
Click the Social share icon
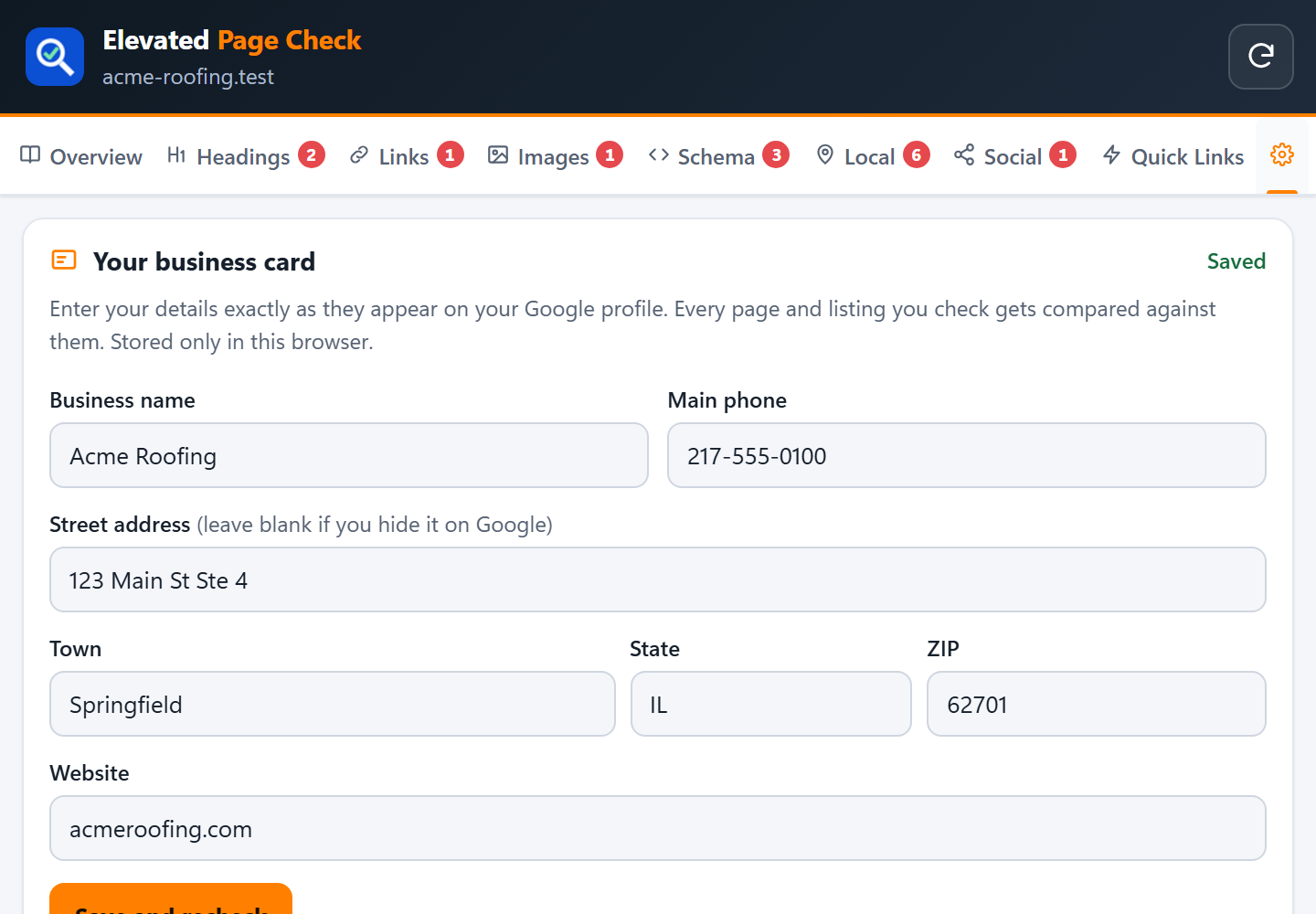964,155
